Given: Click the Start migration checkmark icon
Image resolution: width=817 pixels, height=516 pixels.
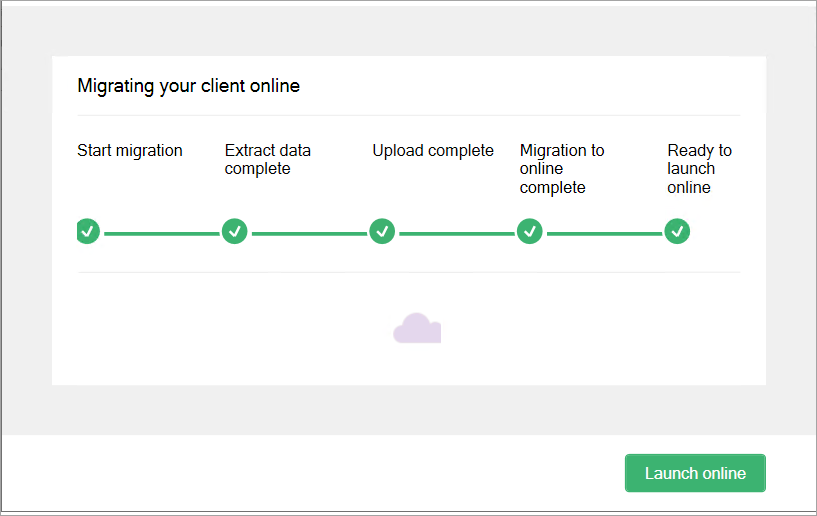Looking at the screenshot, I should pyautogui.click(x=88, y=231).
